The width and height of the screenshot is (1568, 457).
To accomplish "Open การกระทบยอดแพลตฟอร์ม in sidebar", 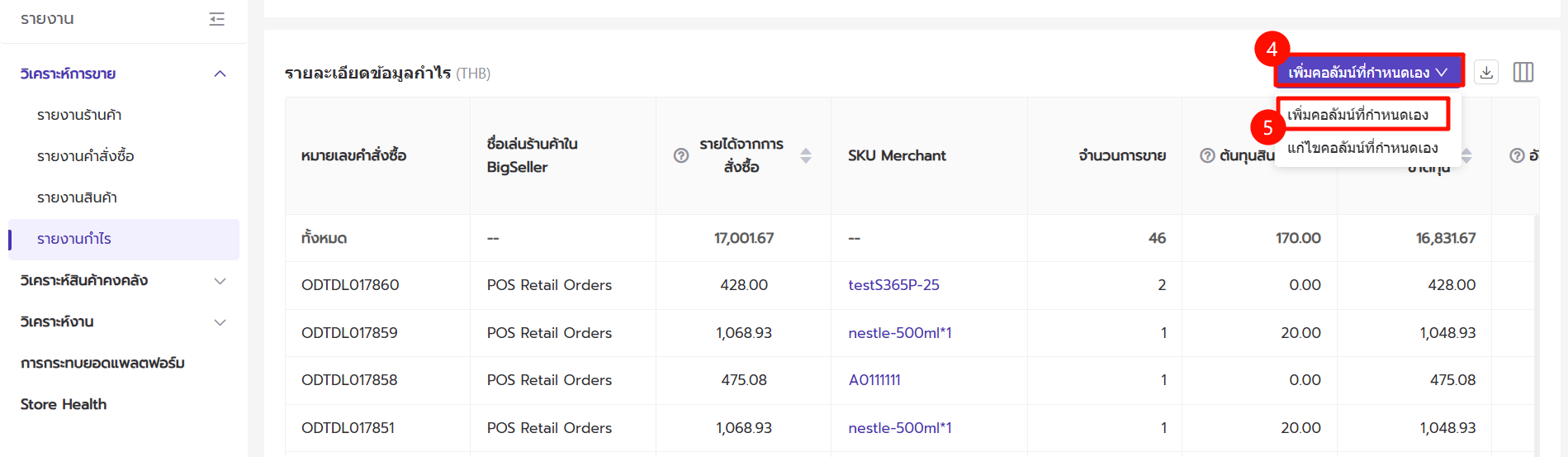I will (102, 363).
